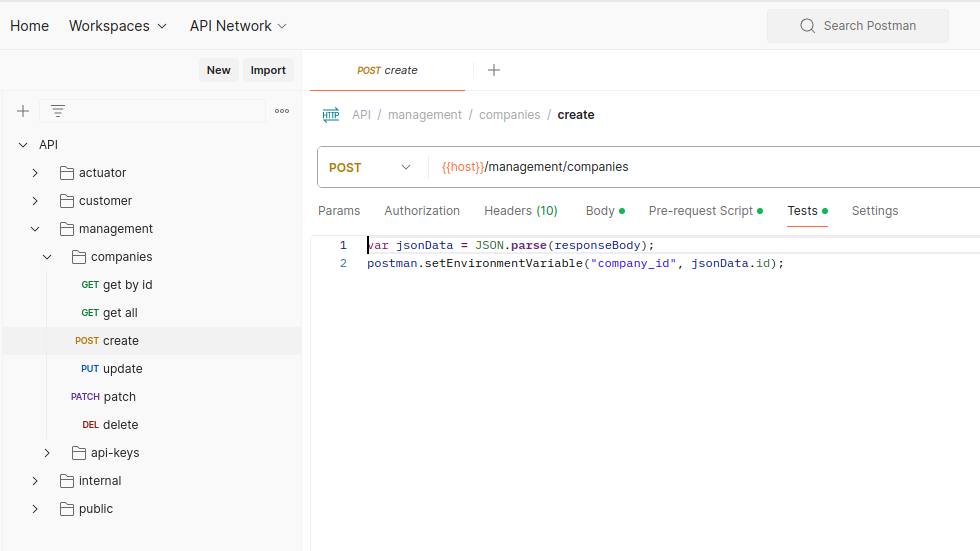980x551 pixels.
Task: Open the POST method dropdown
Action: 370,167
